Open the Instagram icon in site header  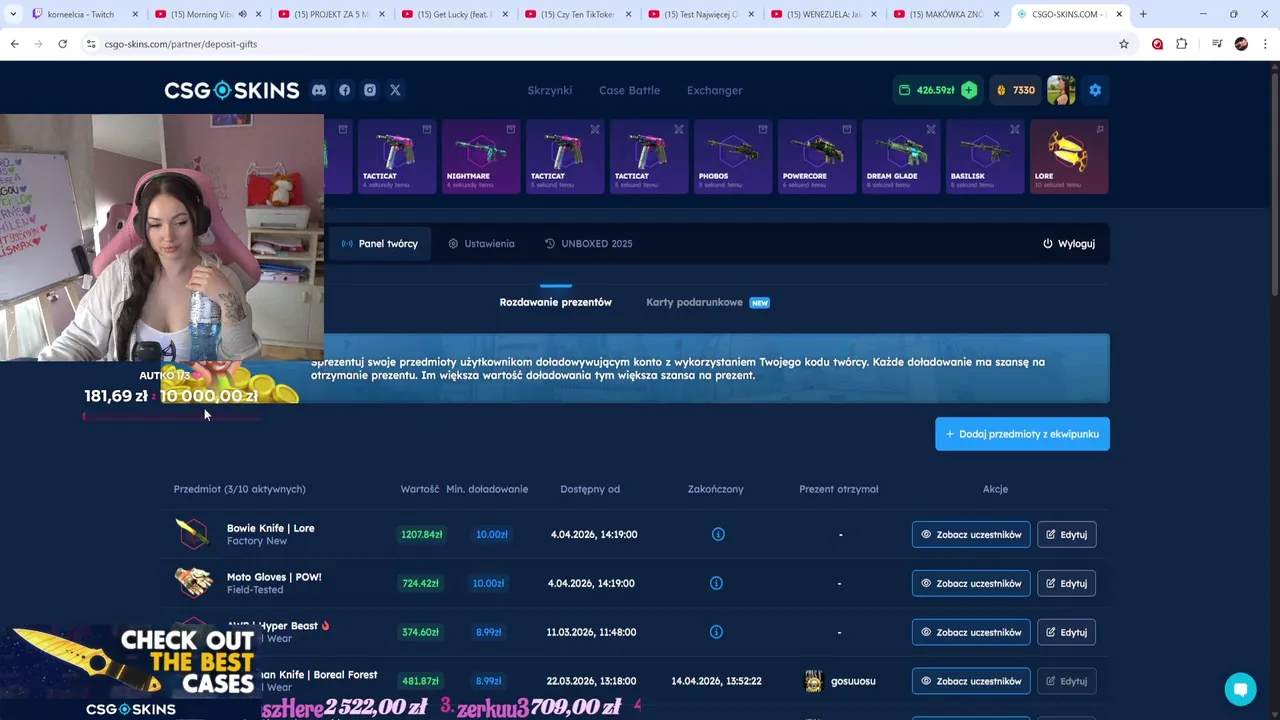tap(370, 90)
